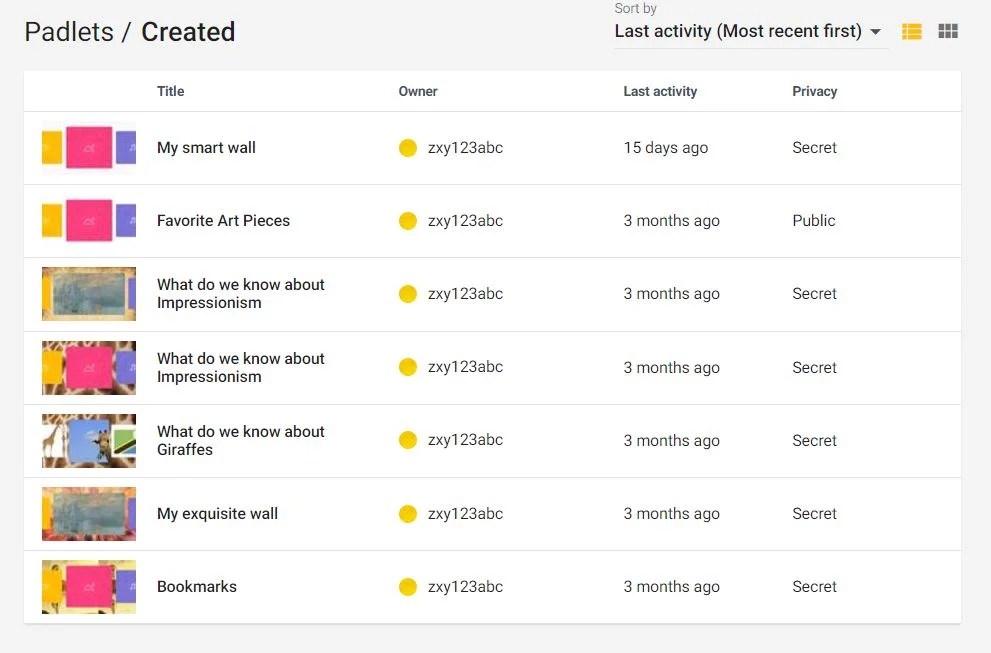This screenshot has height=653, width=991.
Task: Click the Sort by dropdown arrow
Action: pos(876,32)
